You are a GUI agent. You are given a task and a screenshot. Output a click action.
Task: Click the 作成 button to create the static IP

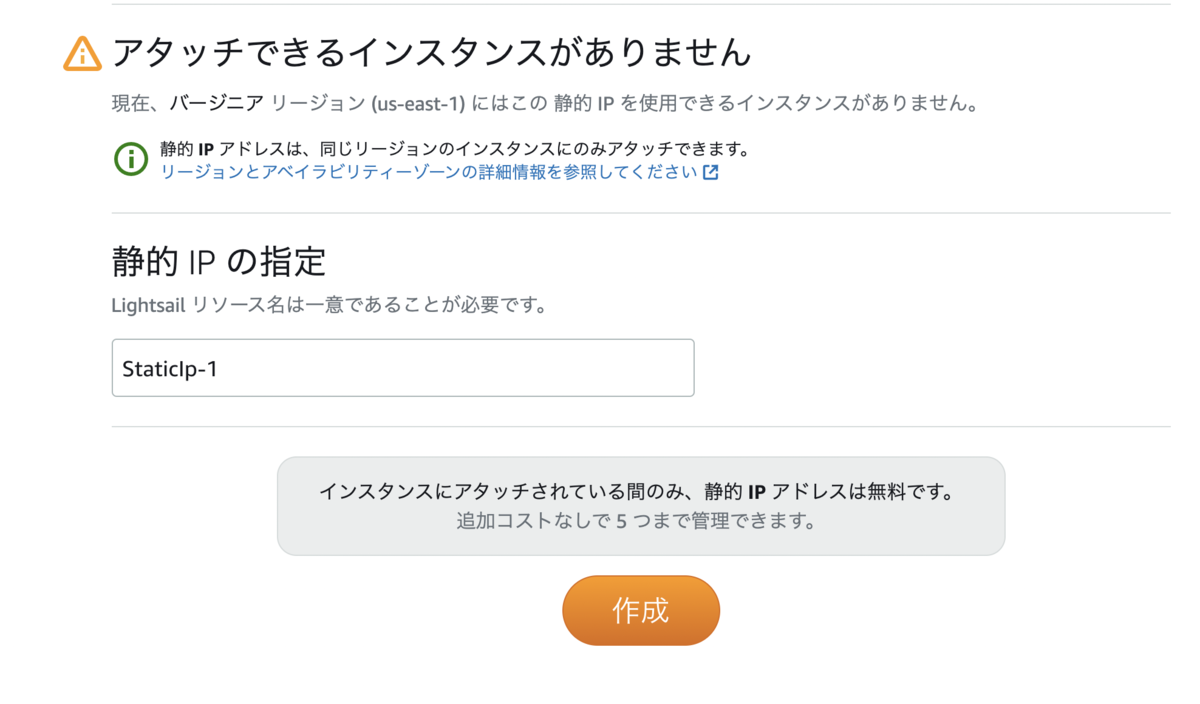(x=640, y=610)
